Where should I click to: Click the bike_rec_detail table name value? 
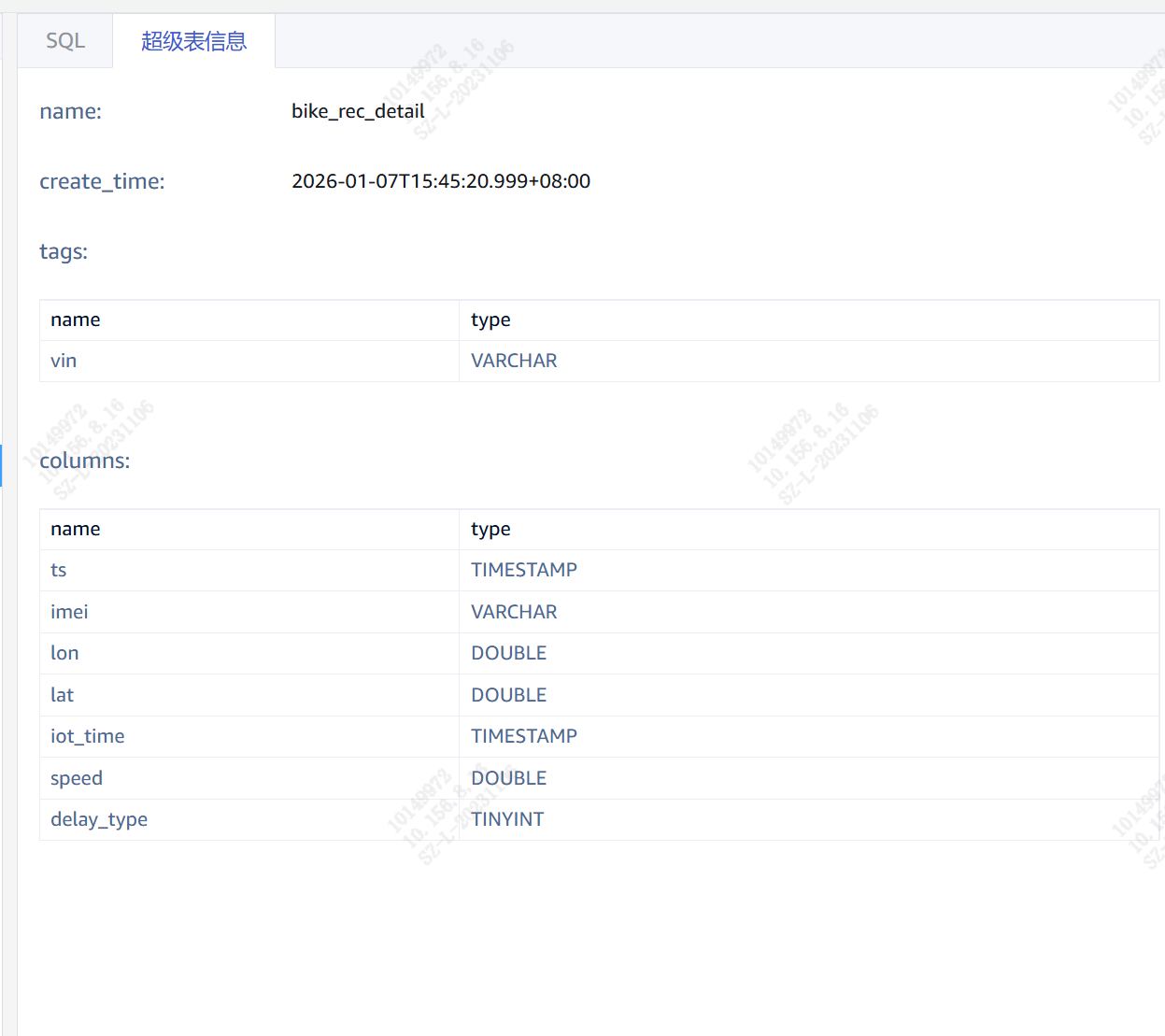358,111
